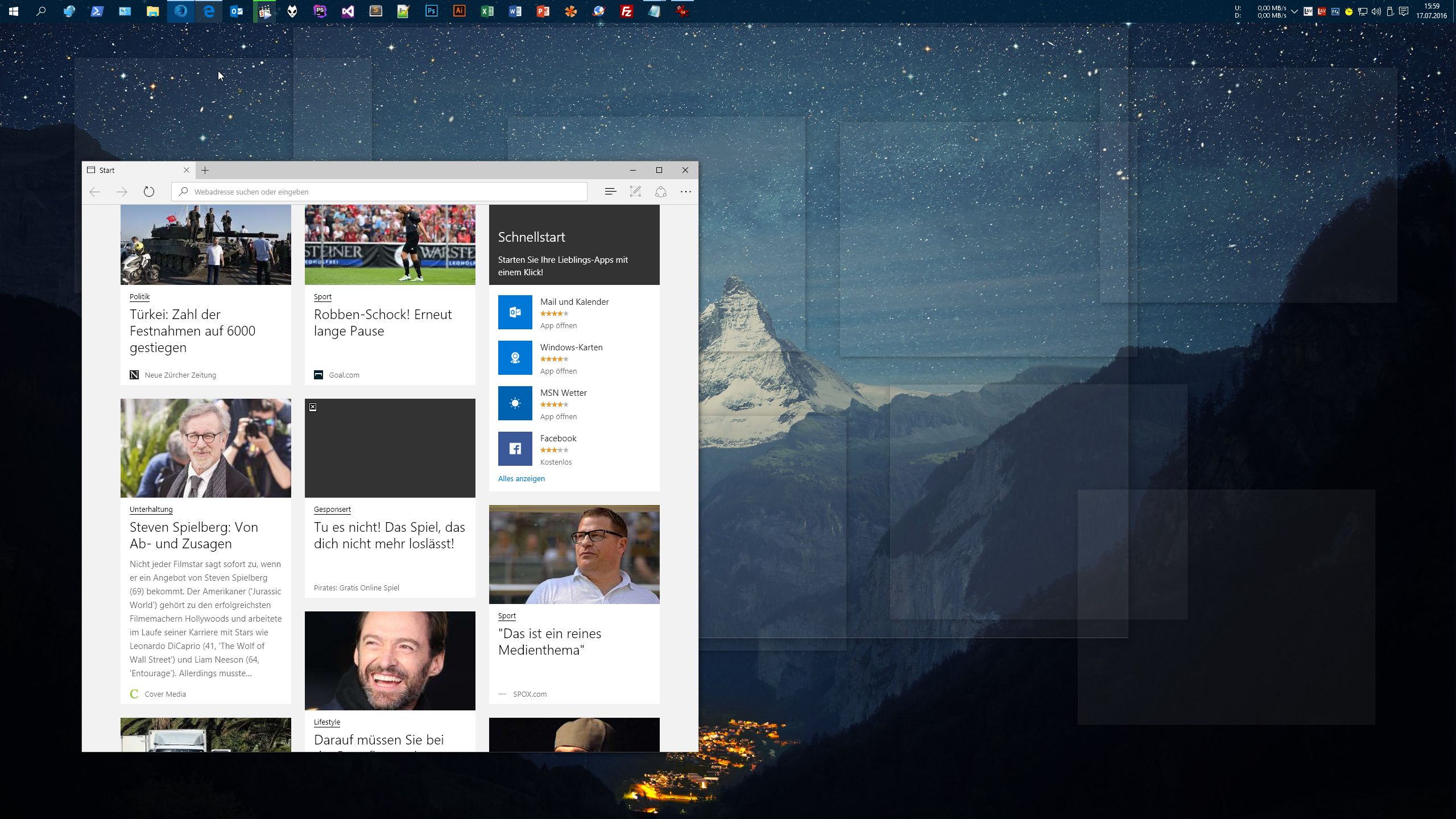Open the Hub (favorites) icon in Edge
The width and height of the screenshot is (1456, 819).
pos(610,192)
